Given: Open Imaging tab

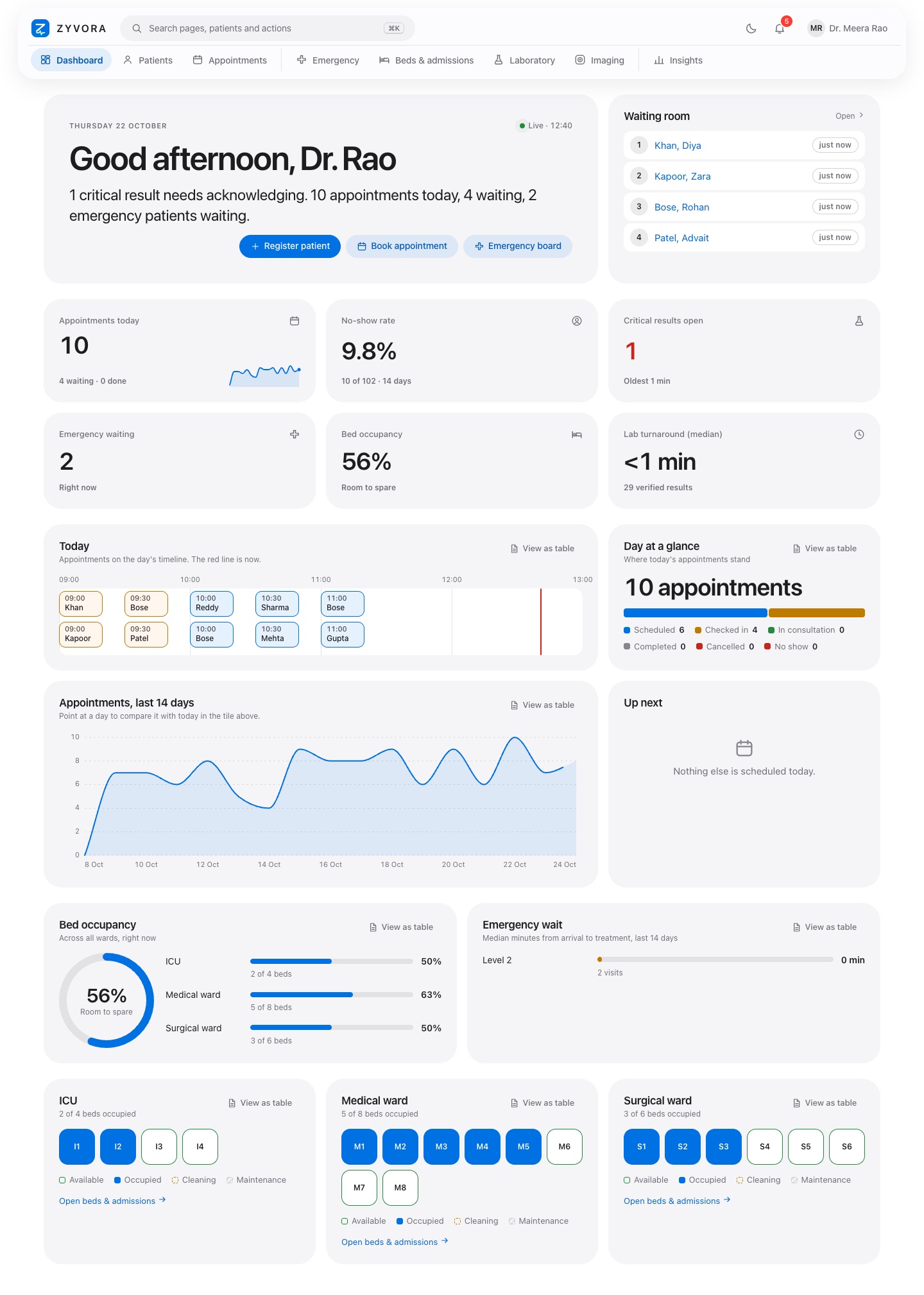Looking at the screenshot, I should coord(599,60).
